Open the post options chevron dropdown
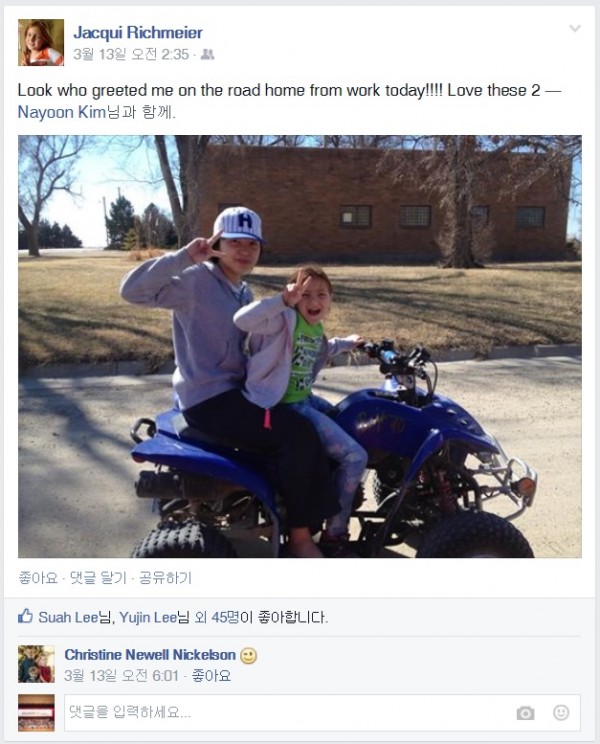 click(575, 28)
